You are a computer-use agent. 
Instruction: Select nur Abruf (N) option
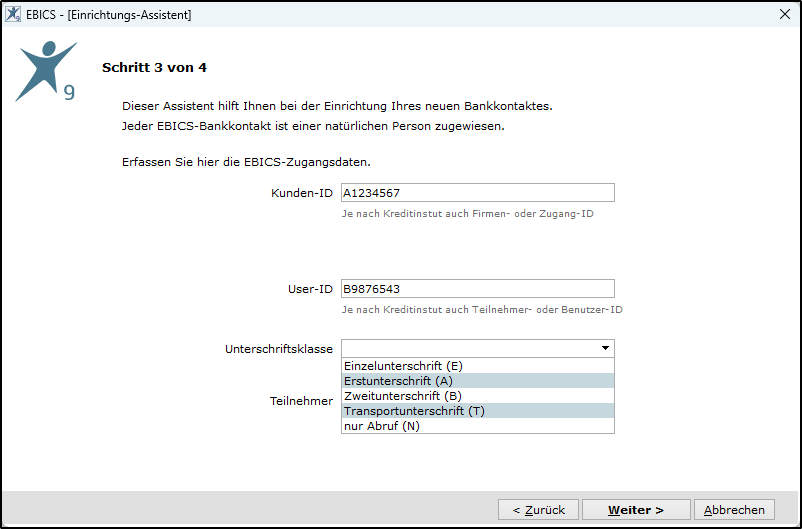coord(478,426)
